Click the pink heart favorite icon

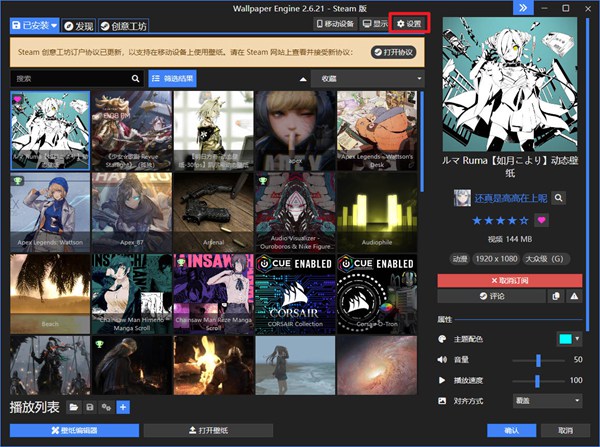pos(543,220)
